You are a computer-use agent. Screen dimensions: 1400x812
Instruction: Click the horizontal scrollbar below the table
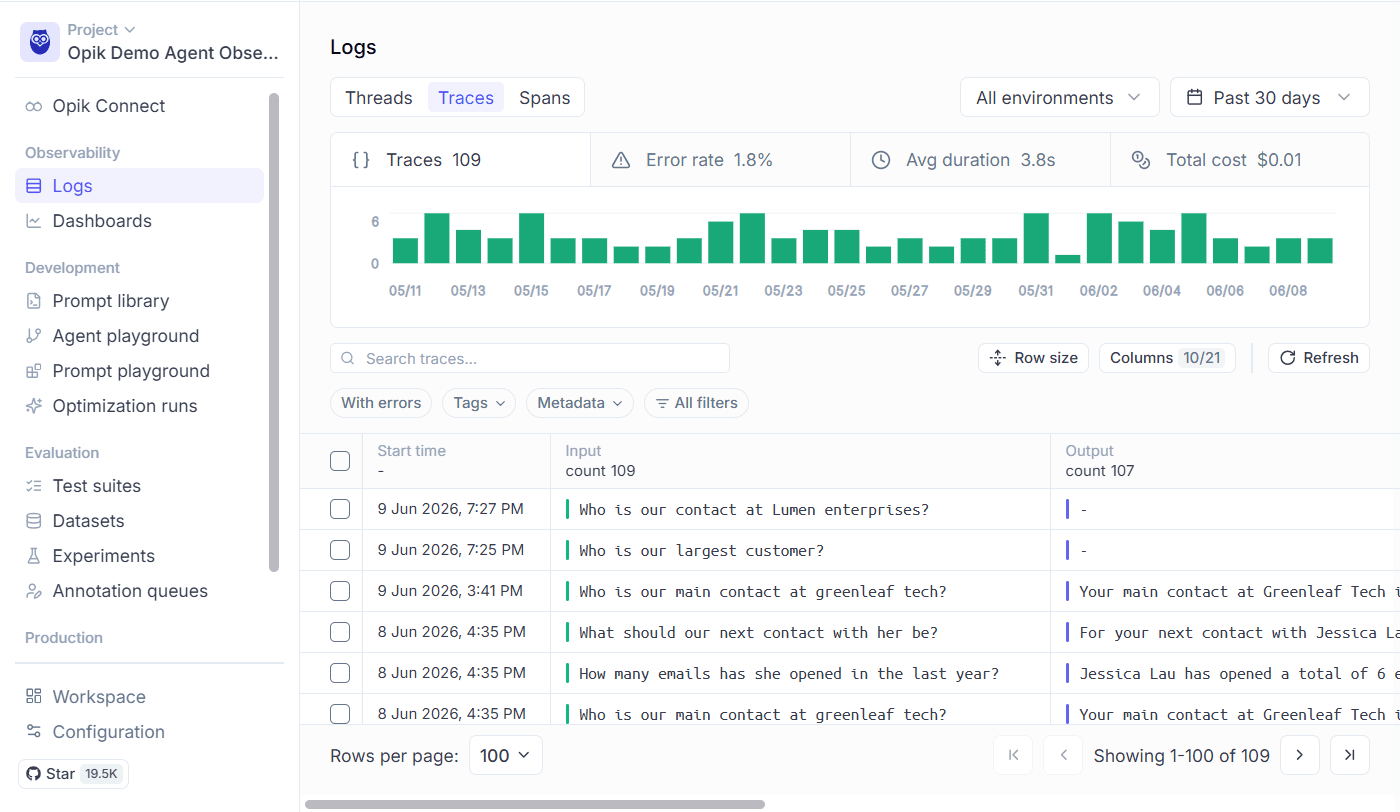pyautogui.click(x=535, y=804)
